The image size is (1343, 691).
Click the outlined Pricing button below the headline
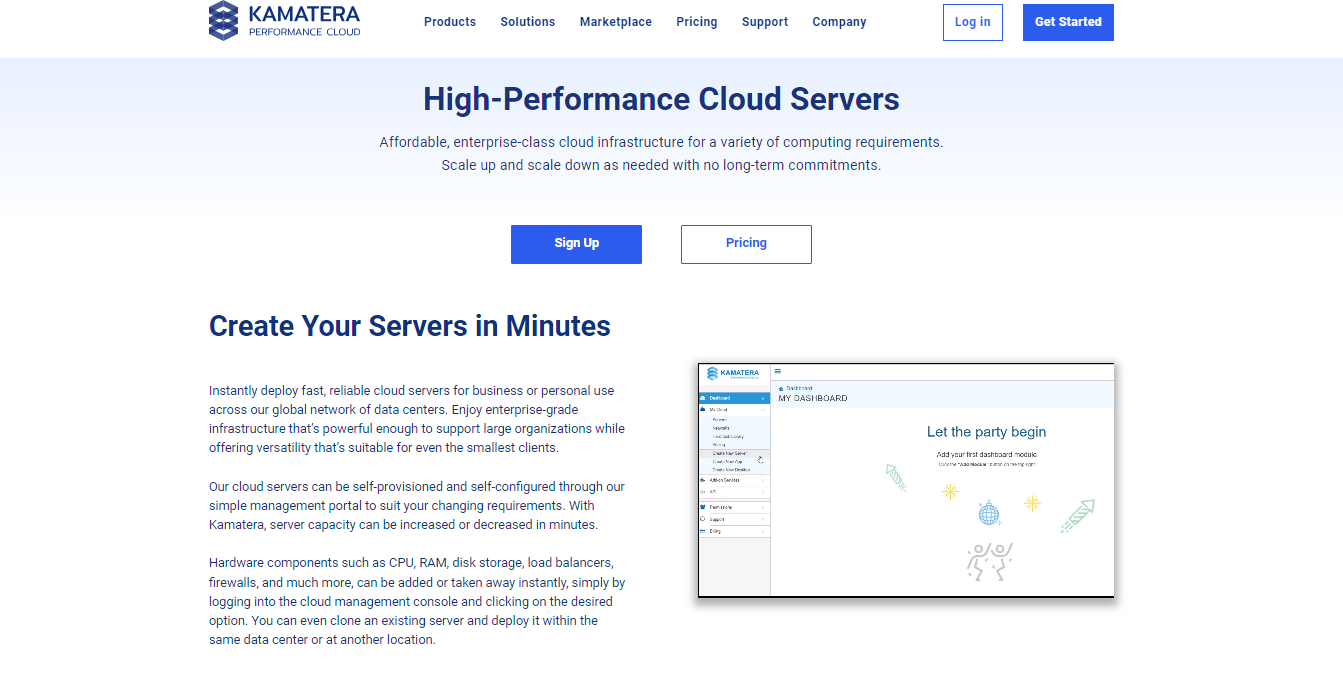[746, 244]
